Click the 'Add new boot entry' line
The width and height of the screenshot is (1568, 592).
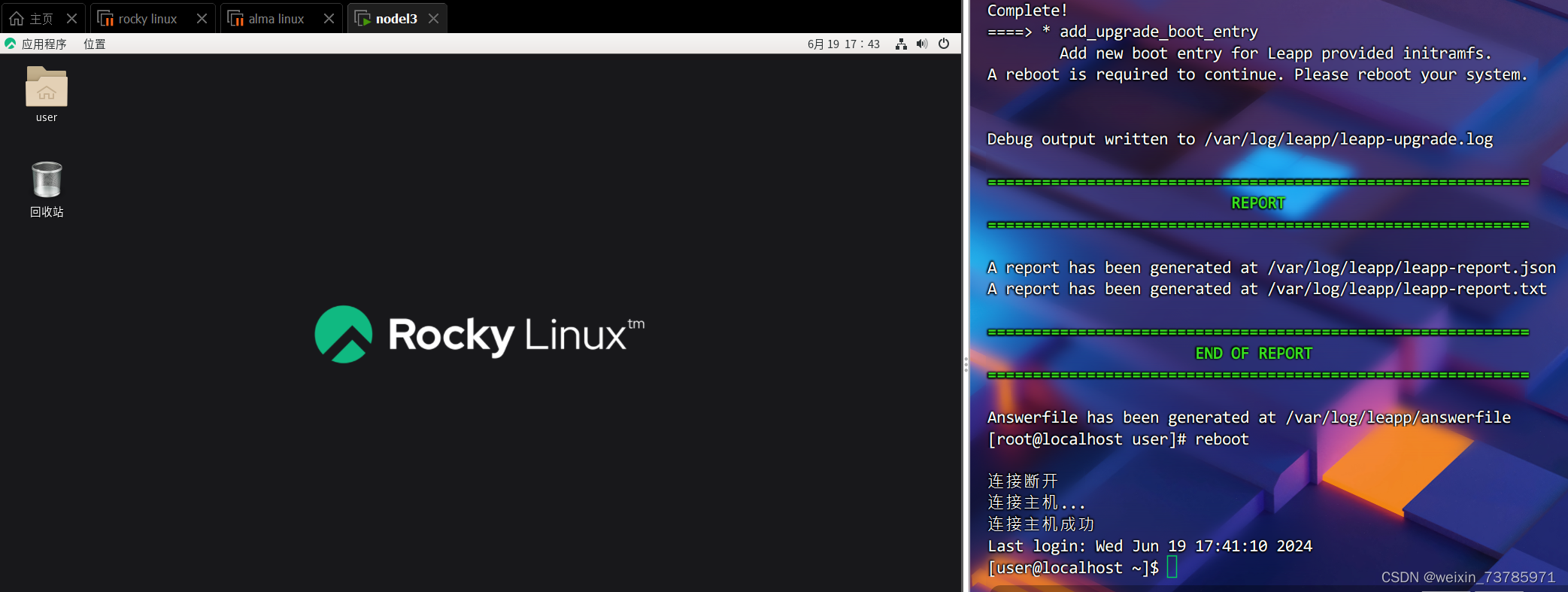click(1275, 53)
